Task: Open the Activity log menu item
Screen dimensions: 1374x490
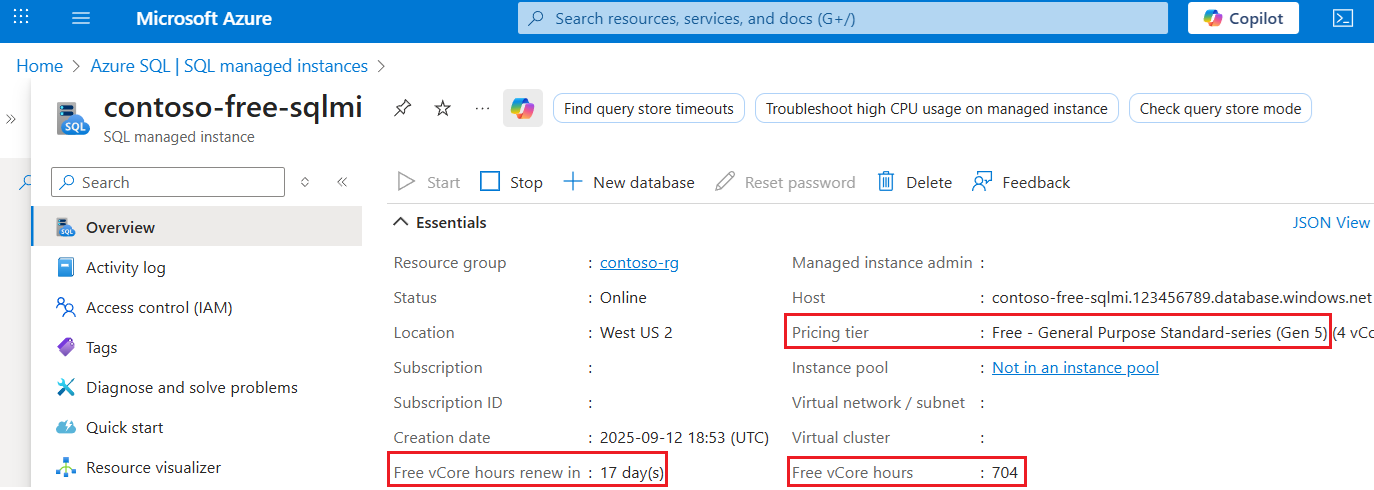Action: (126, 268)
